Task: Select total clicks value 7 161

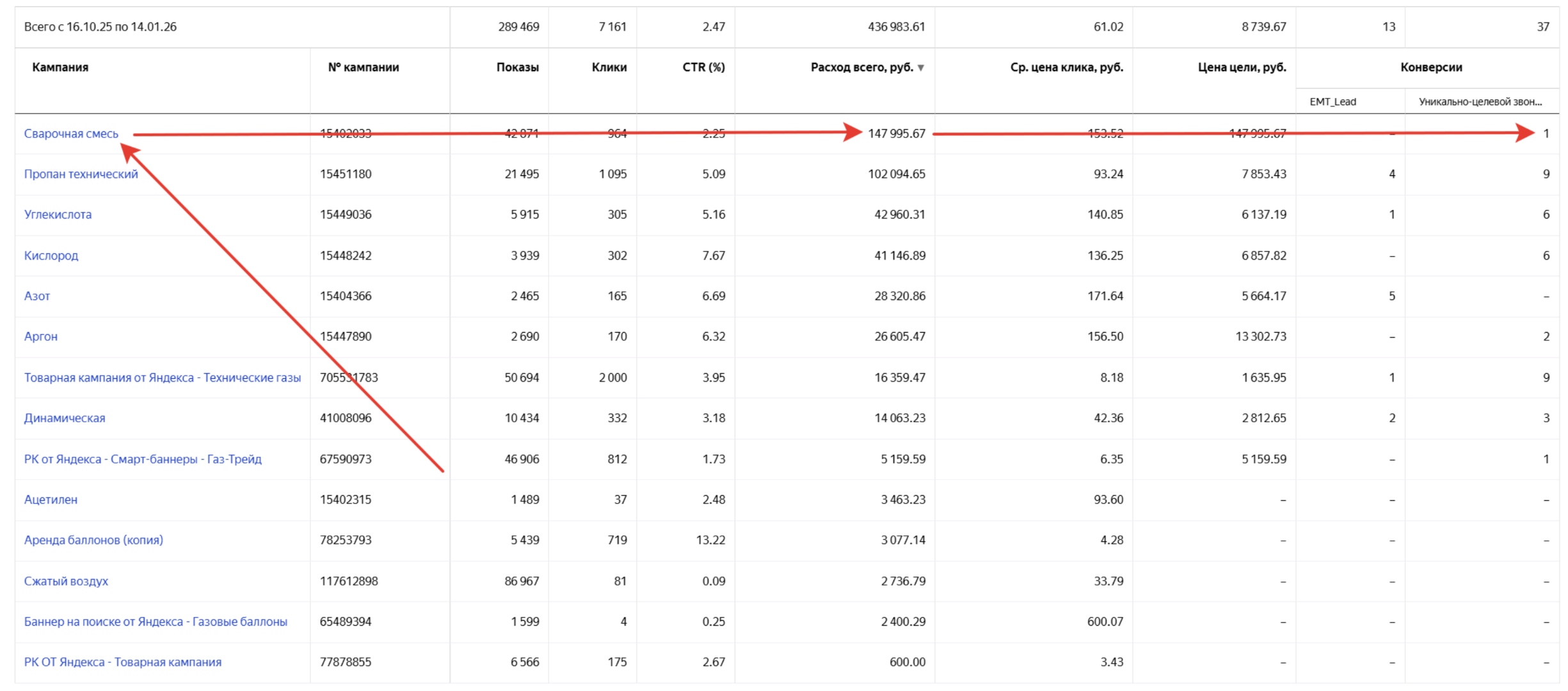Action: pyautogui.click(x=612, y=27)
